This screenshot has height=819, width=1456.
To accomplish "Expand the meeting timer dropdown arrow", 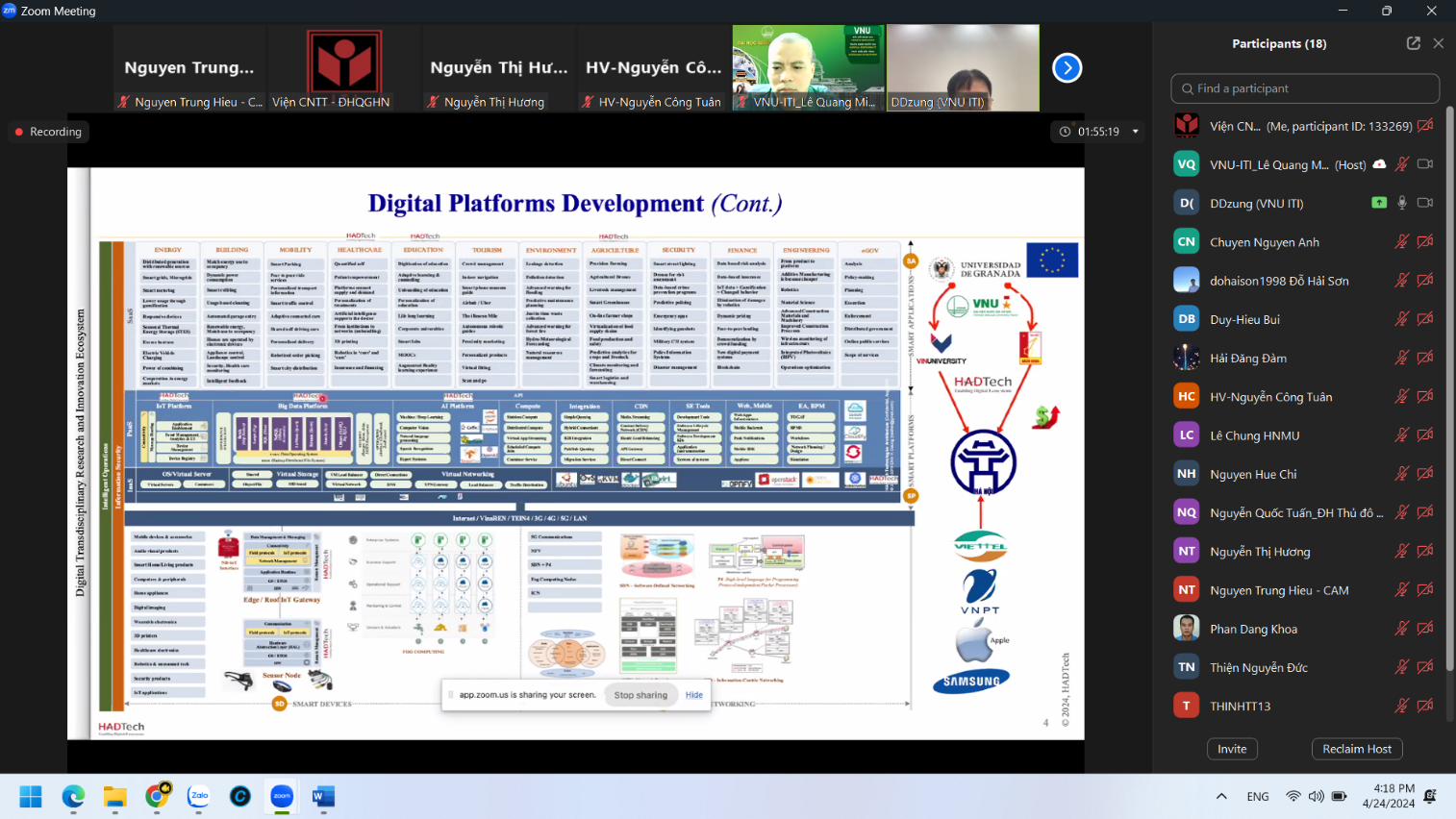I will [1135, 132].
